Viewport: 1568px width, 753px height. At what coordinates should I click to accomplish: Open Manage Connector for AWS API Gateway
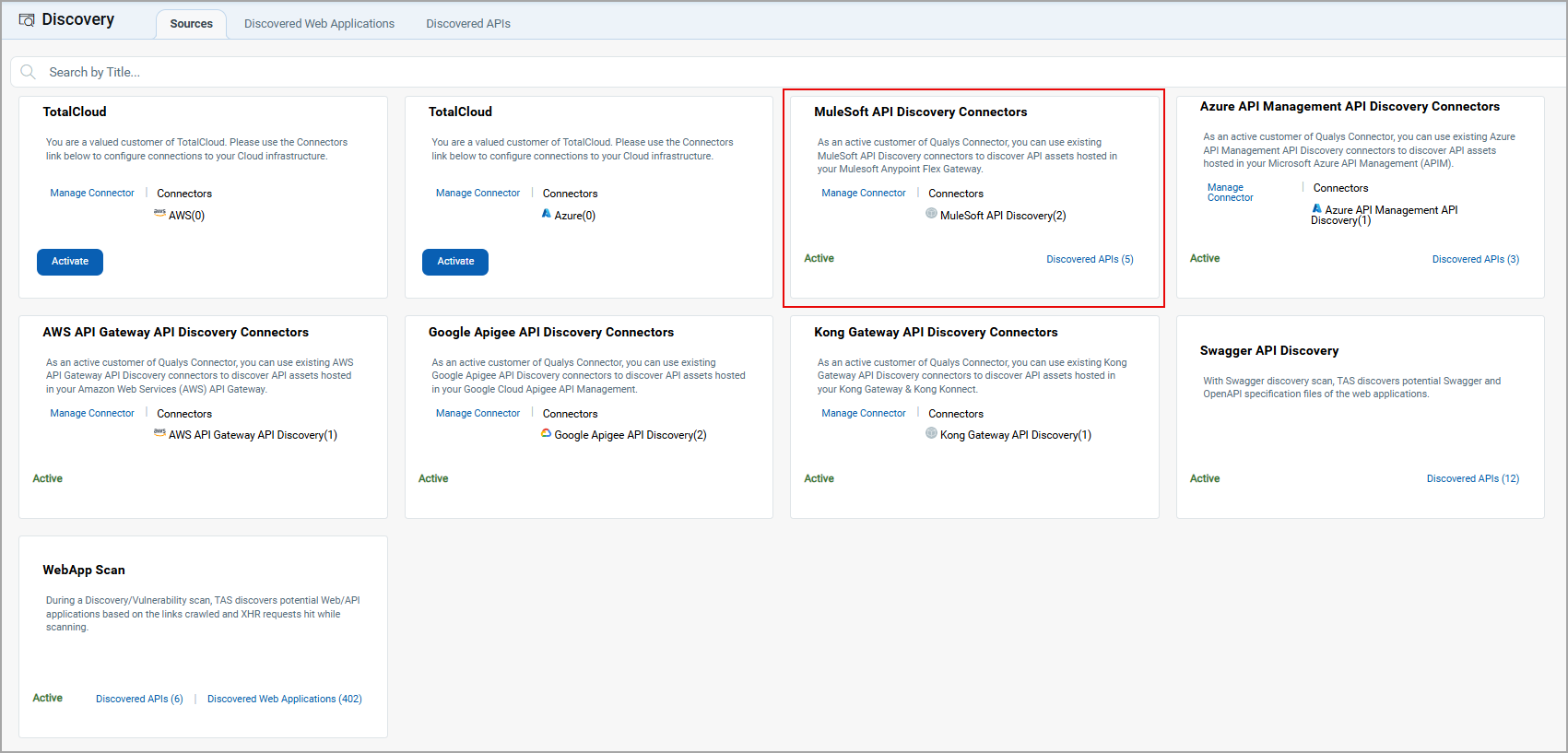[92, 414]
